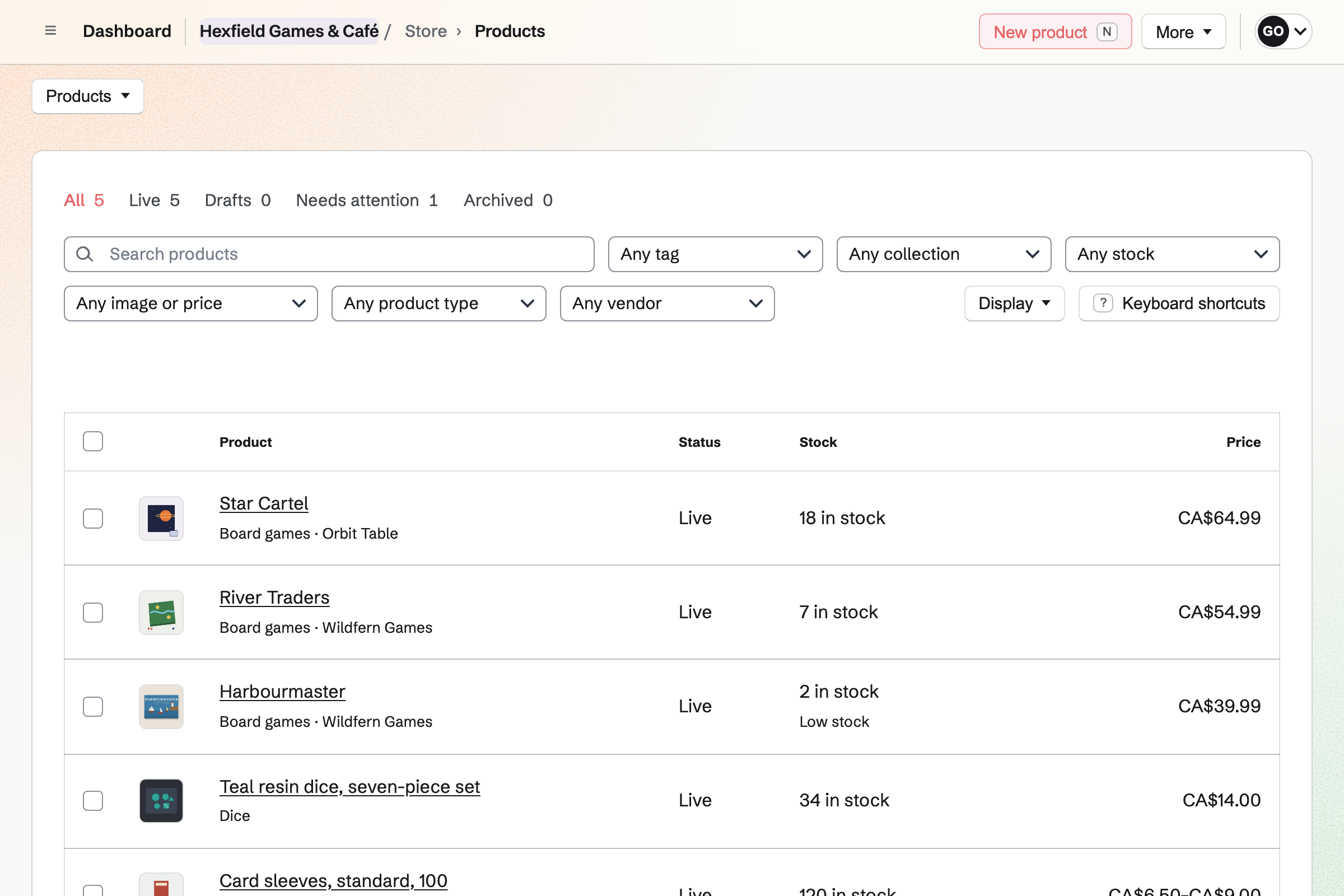The height and width of the screenshot is (896, 1344).
Task: Open the More actions menu
Action: (x=1183, y=31)
